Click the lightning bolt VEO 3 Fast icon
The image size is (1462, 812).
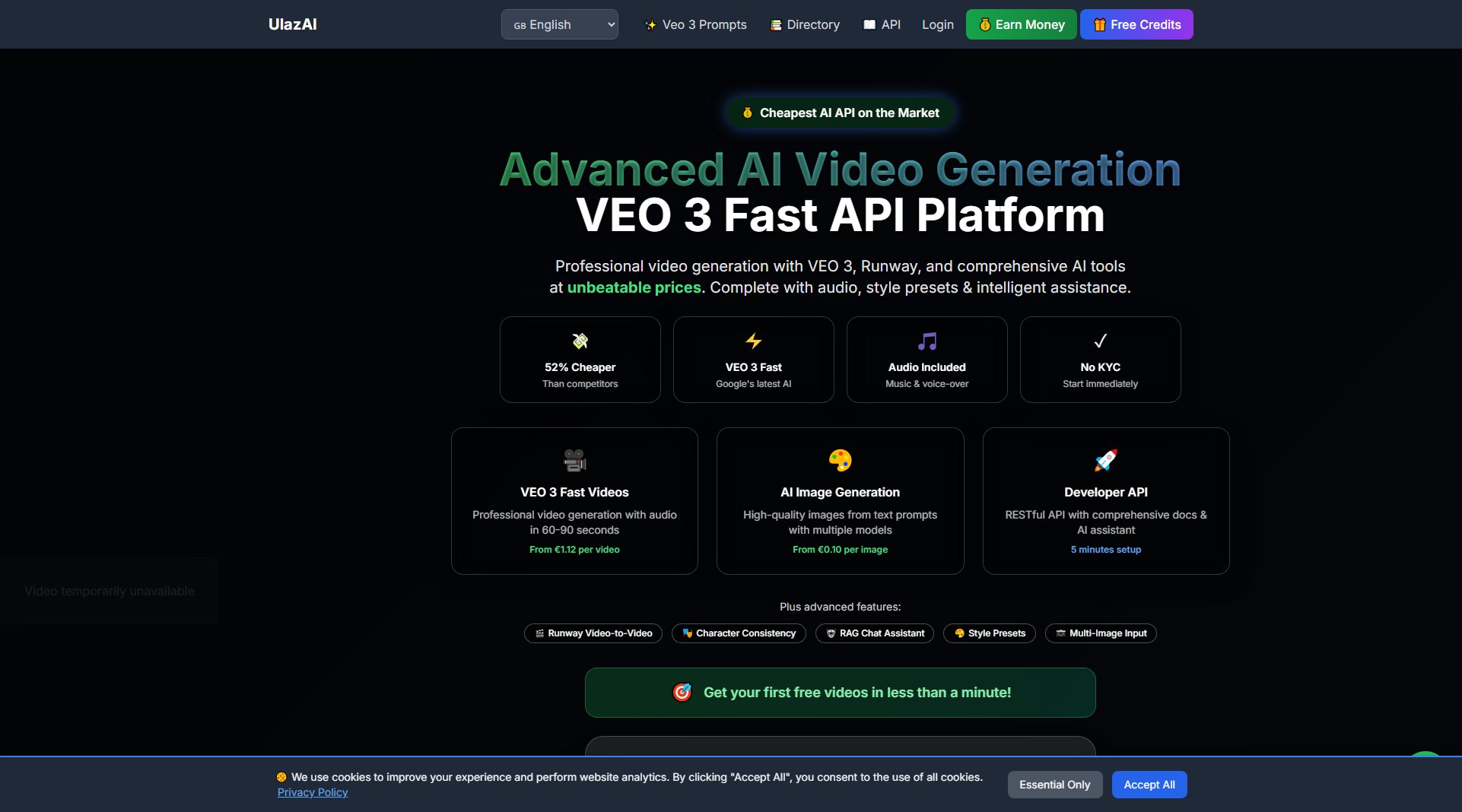coord(754,341)
